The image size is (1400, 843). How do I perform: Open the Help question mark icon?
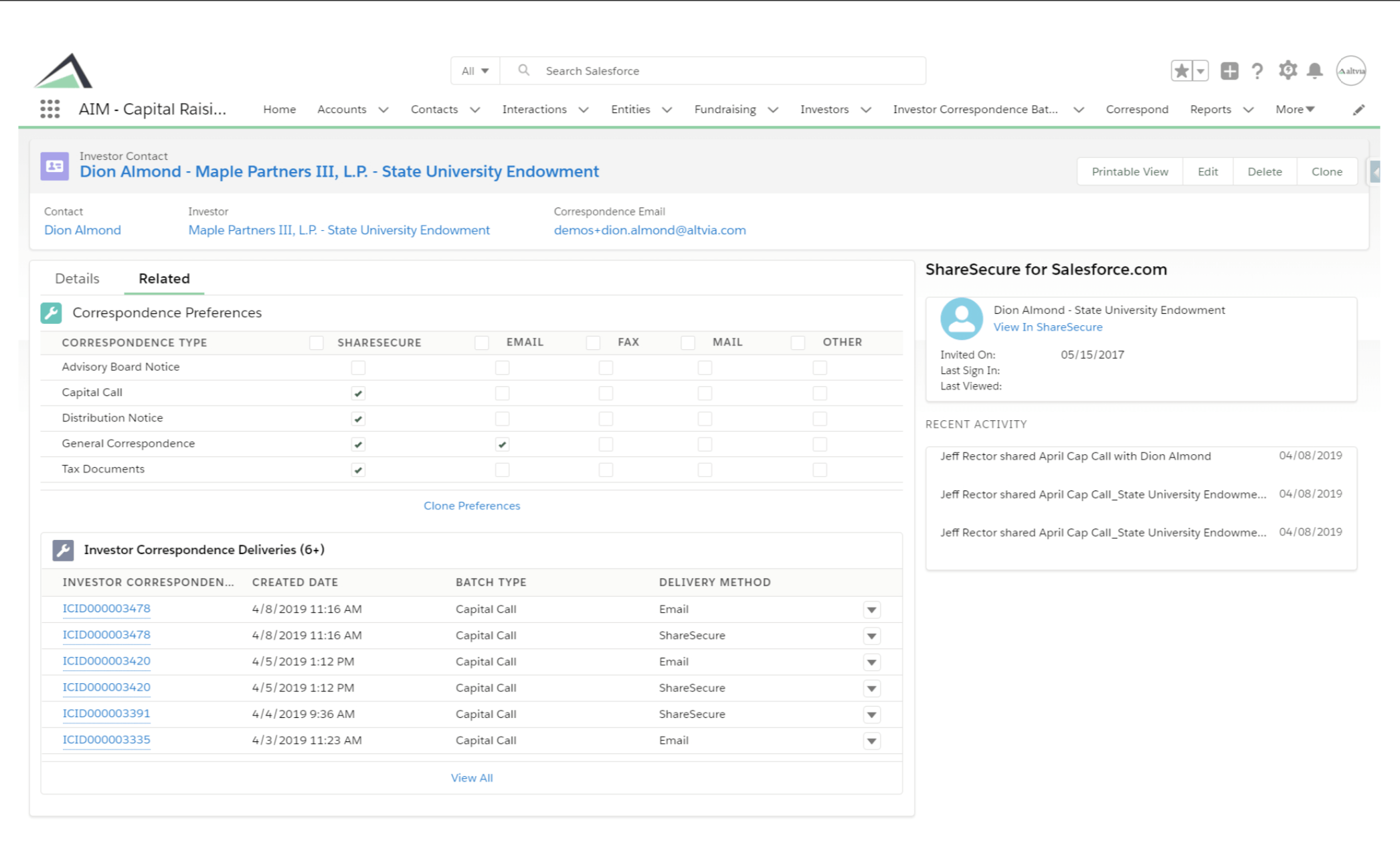click(1257, 71)
